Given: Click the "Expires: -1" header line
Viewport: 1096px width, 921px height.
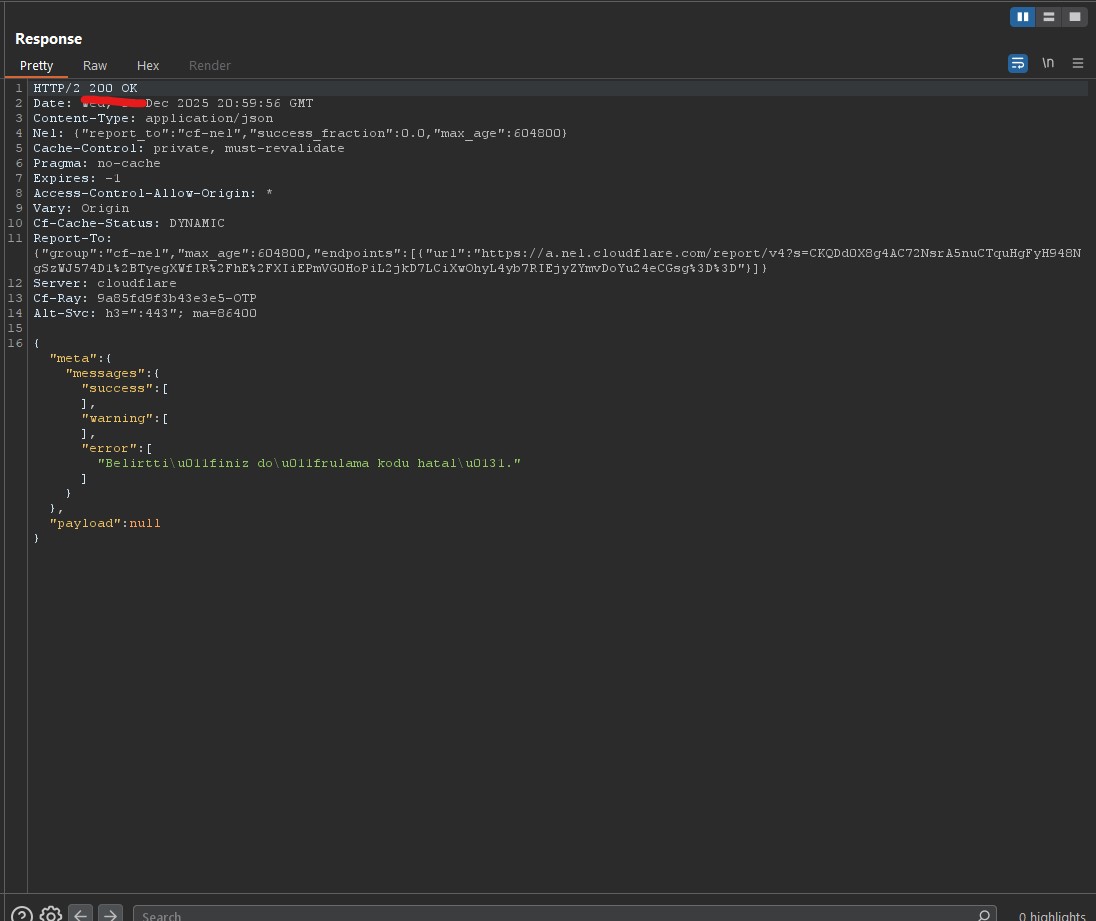Looking at the screenshot, I should (77, 178).
